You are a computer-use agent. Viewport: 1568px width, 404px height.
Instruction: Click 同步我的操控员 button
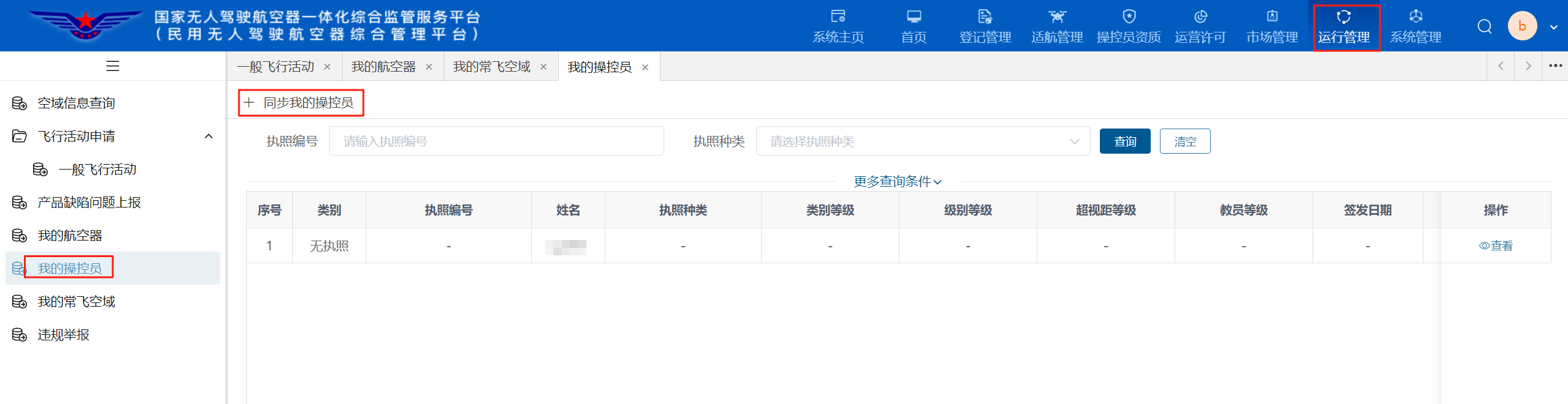point(301,103)
